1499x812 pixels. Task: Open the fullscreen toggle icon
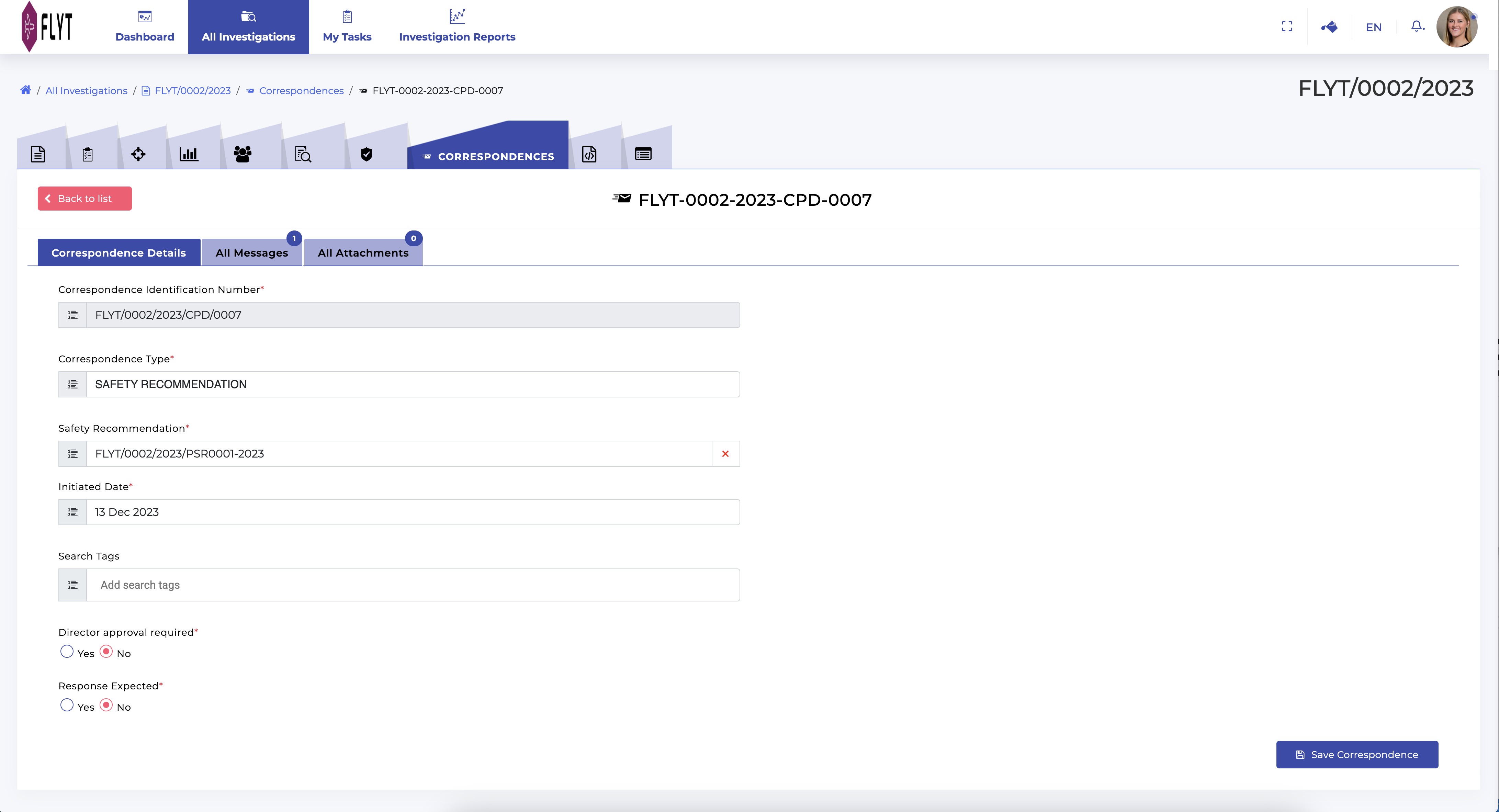point(1287,27)
